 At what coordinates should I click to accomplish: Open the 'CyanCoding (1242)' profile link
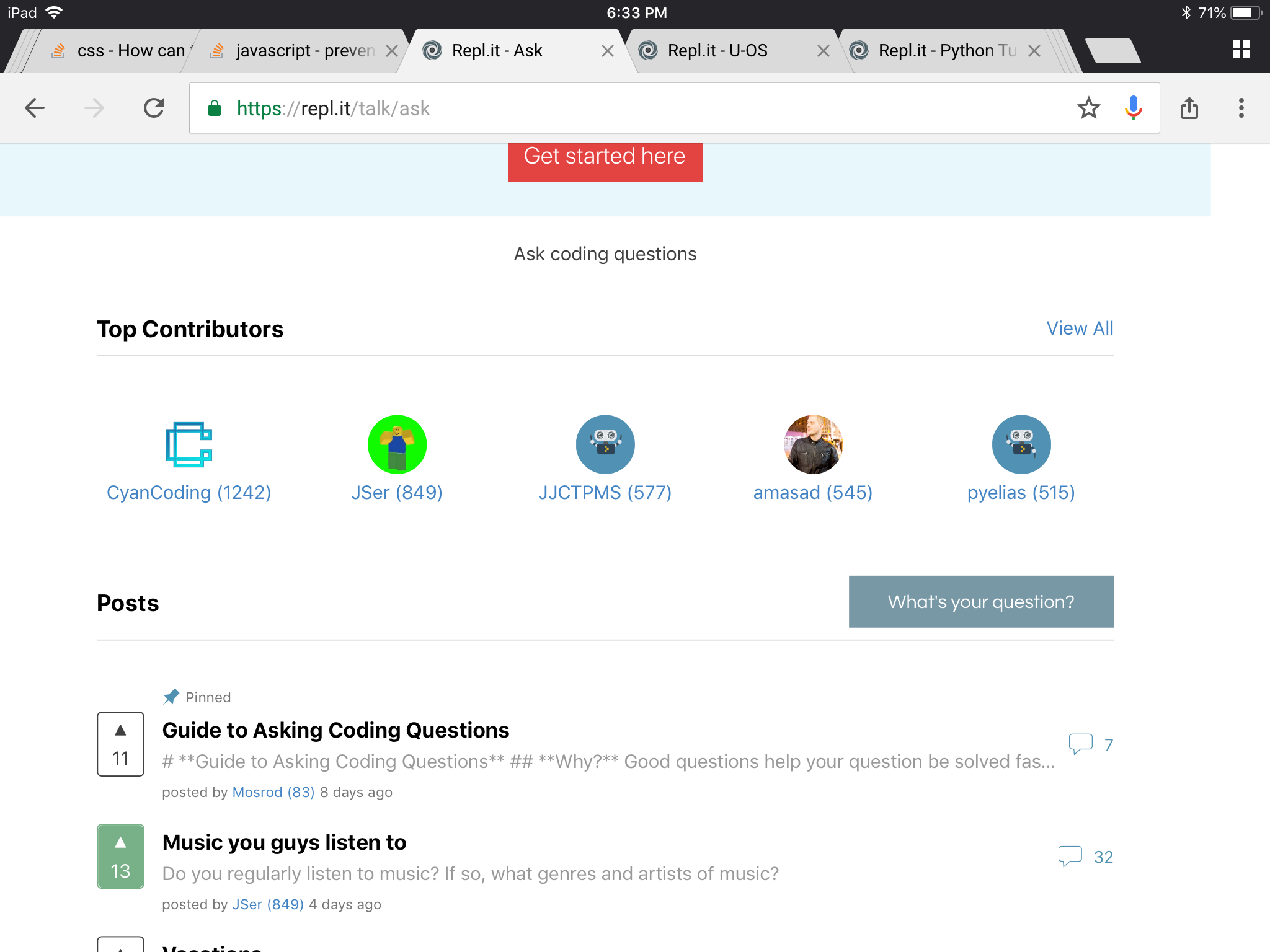tap(189, 492)
